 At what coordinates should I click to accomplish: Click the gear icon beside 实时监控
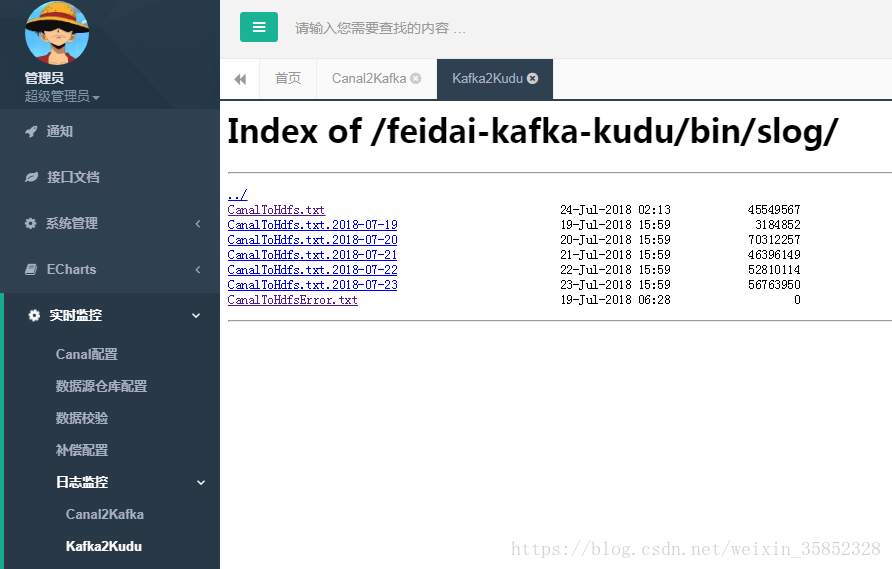click(x=34, y=315)
